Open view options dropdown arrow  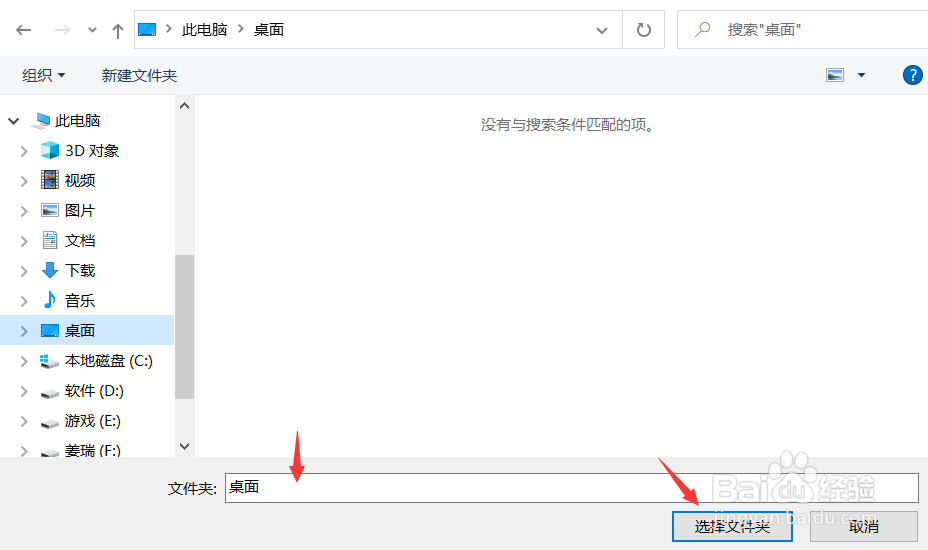coord(861,75)
